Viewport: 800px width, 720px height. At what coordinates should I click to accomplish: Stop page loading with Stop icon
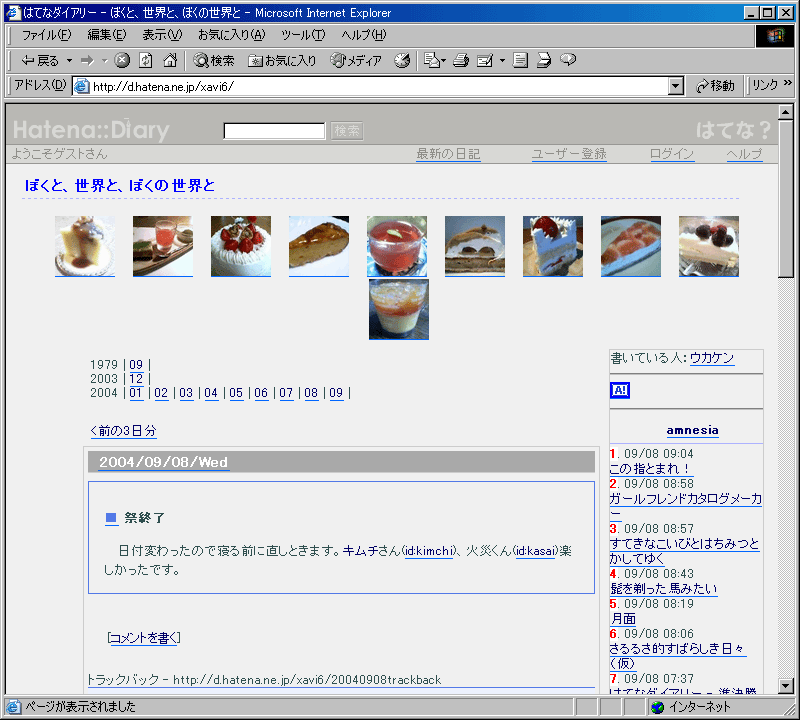(121, 61)
